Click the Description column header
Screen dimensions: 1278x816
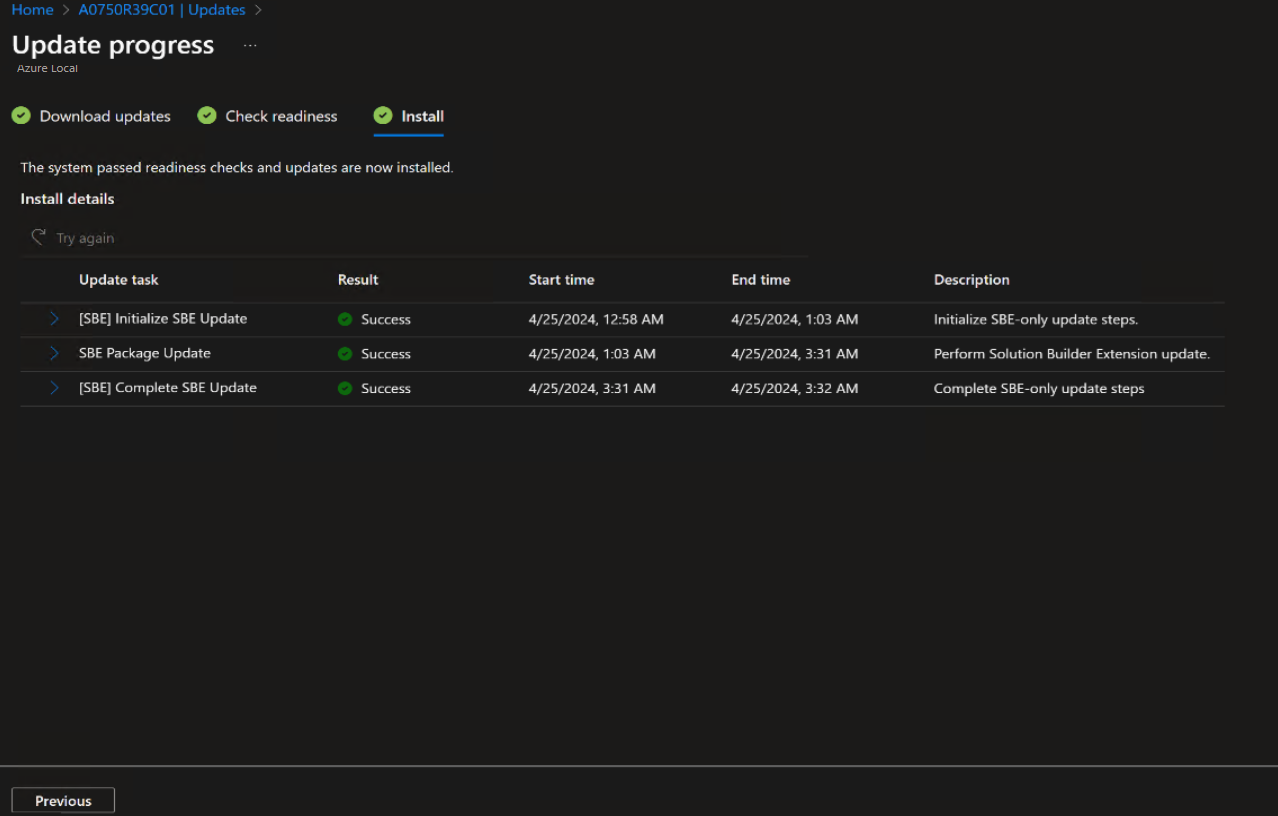[x=972, y=280]
